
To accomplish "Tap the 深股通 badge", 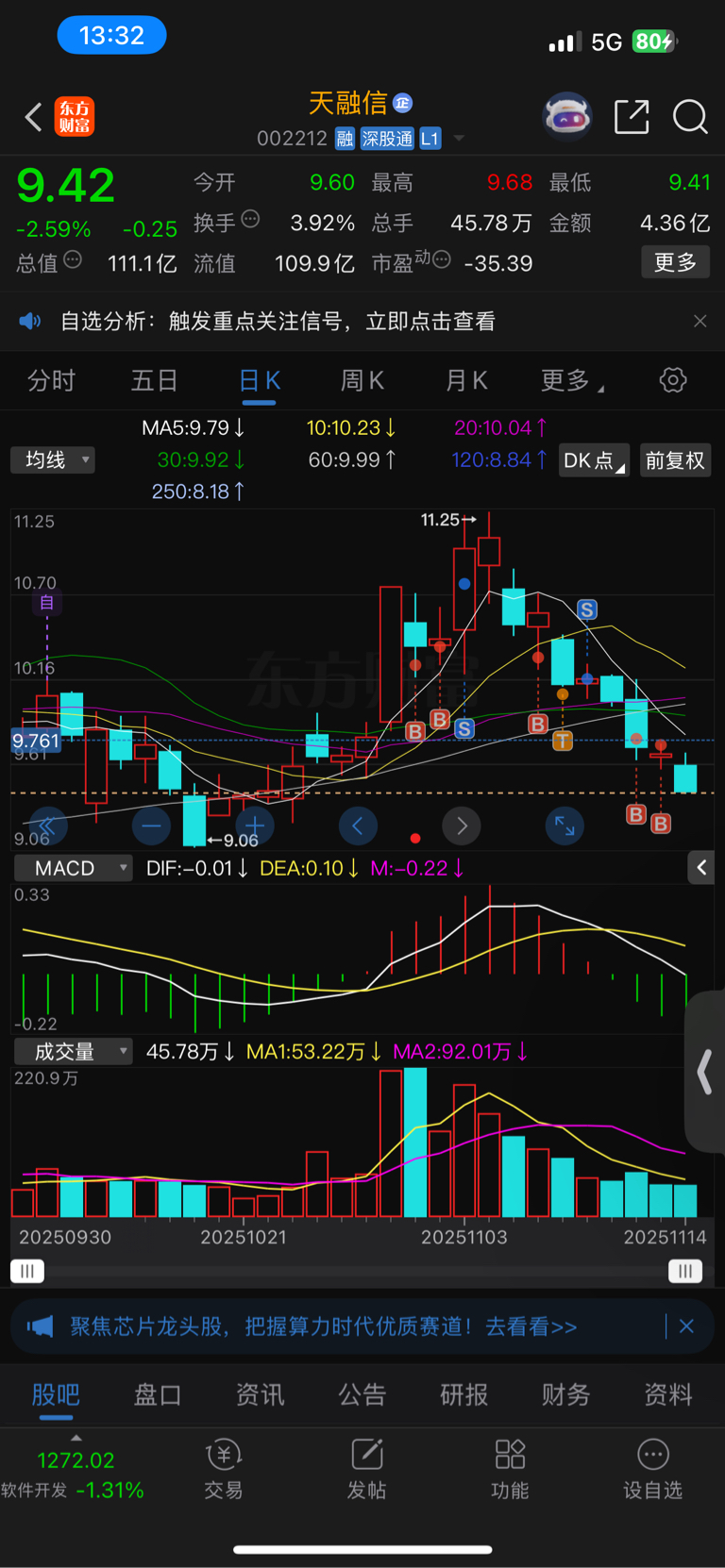I will click(387, 139).
